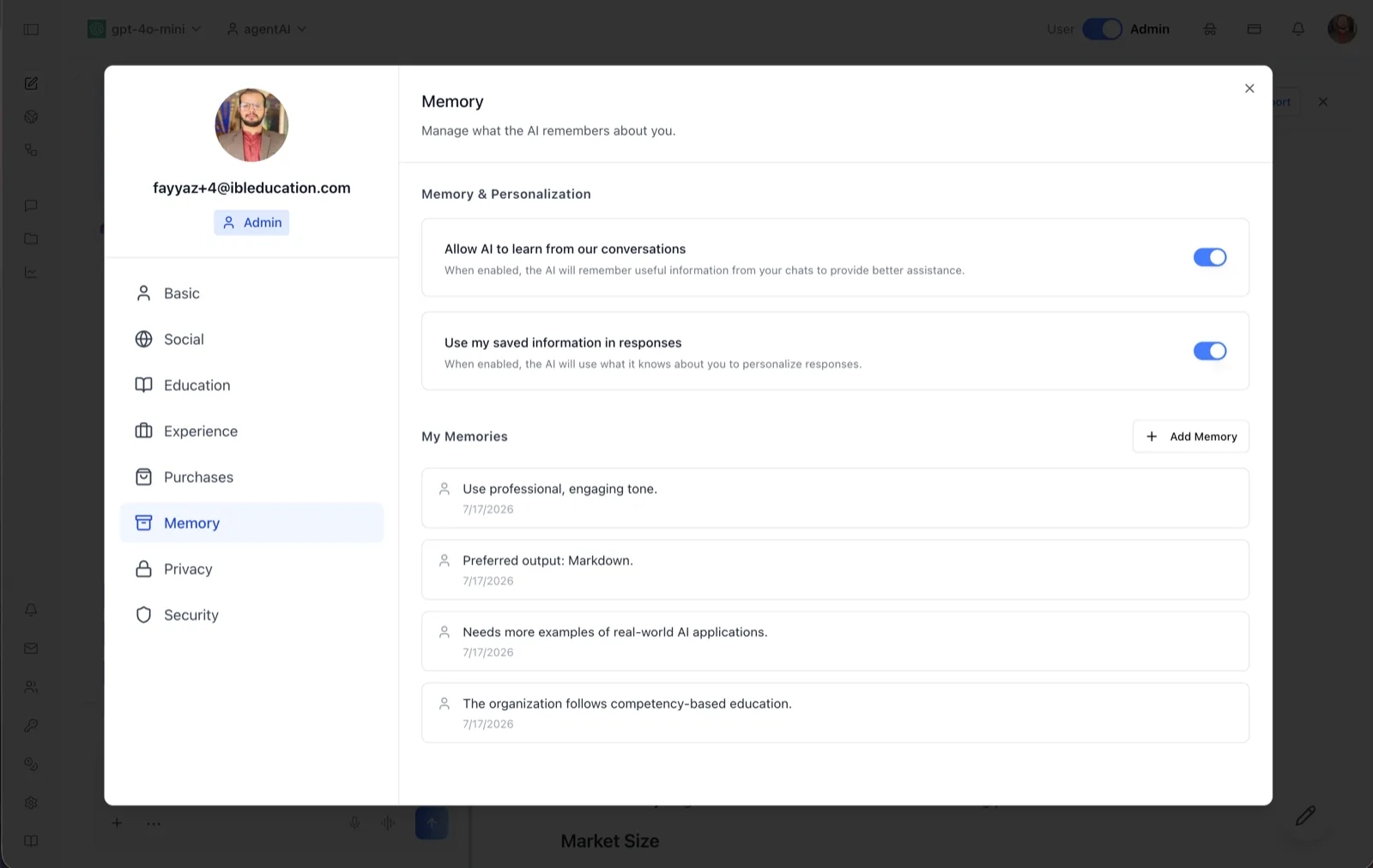Open memory 'Use professional, engaging tone.'
This screenshot has height=868, width=1373.
click(x=835, y=498)
